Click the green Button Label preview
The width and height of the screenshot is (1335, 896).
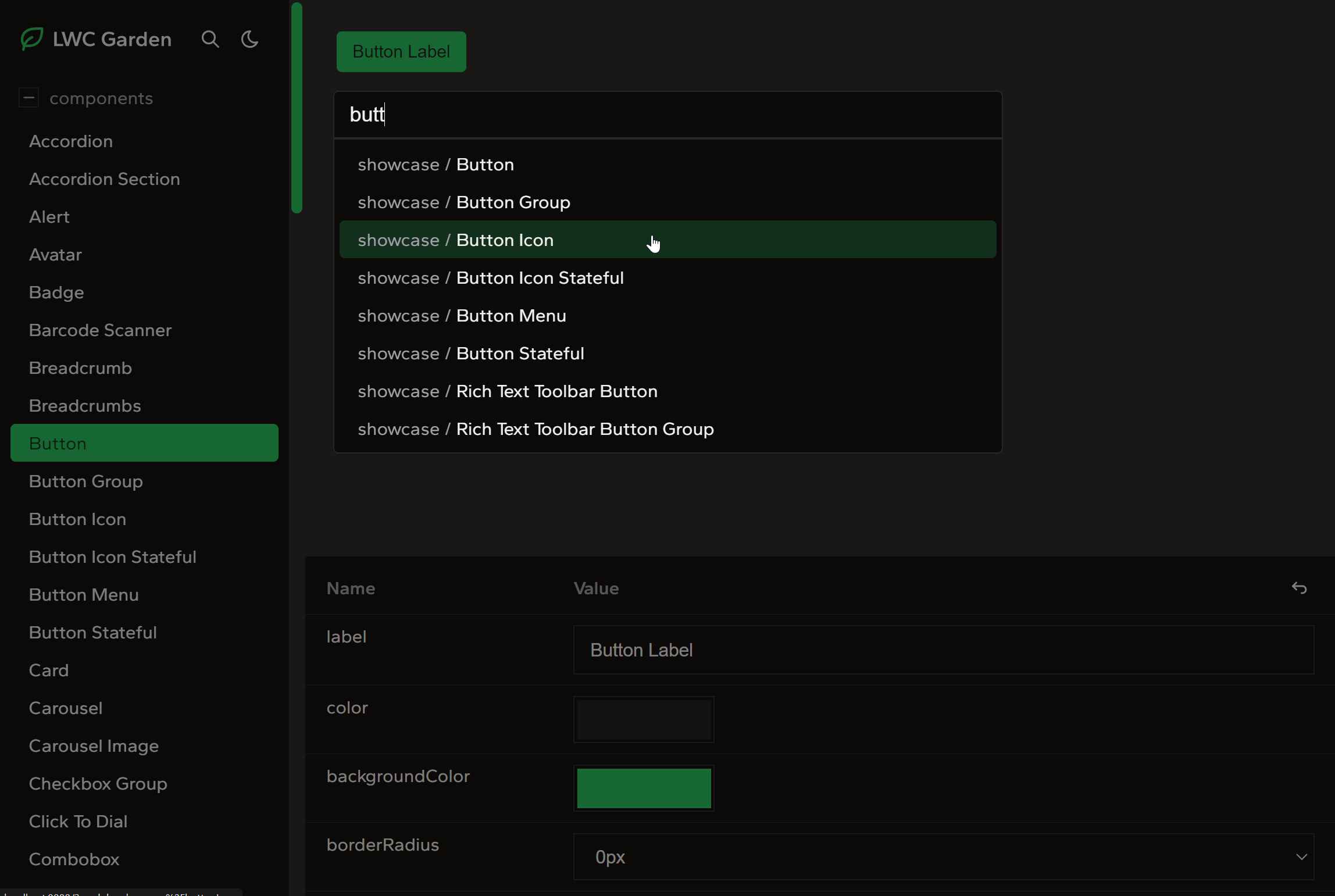point(401,52)
